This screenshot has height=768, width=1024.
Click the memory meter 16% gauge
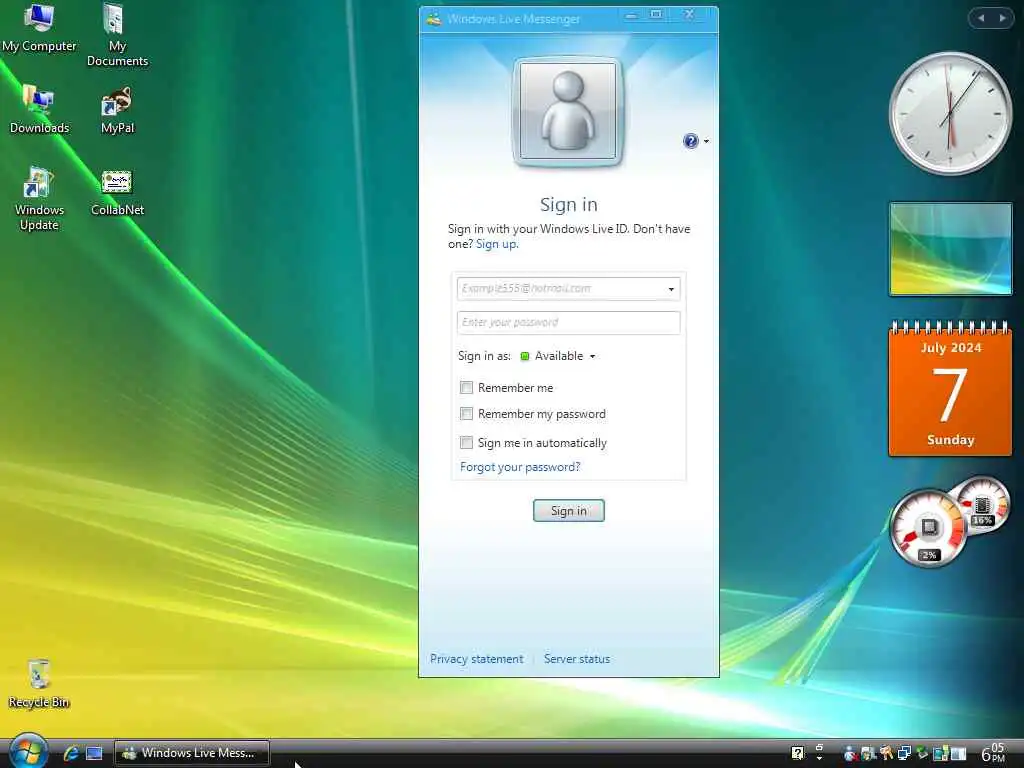tap(982, 504)
